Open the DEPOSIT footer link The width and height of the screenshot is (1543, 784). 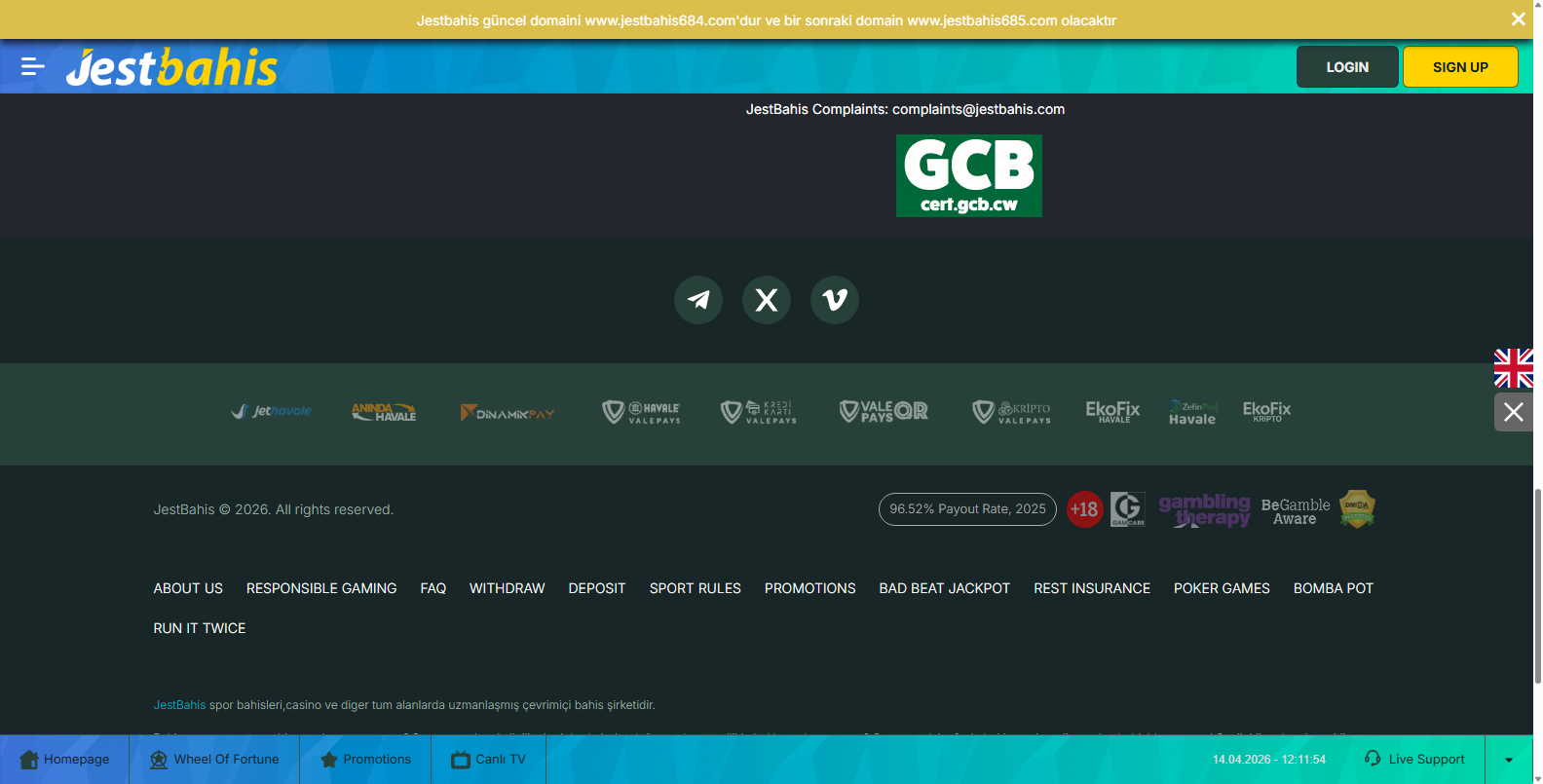pos(597,588)
